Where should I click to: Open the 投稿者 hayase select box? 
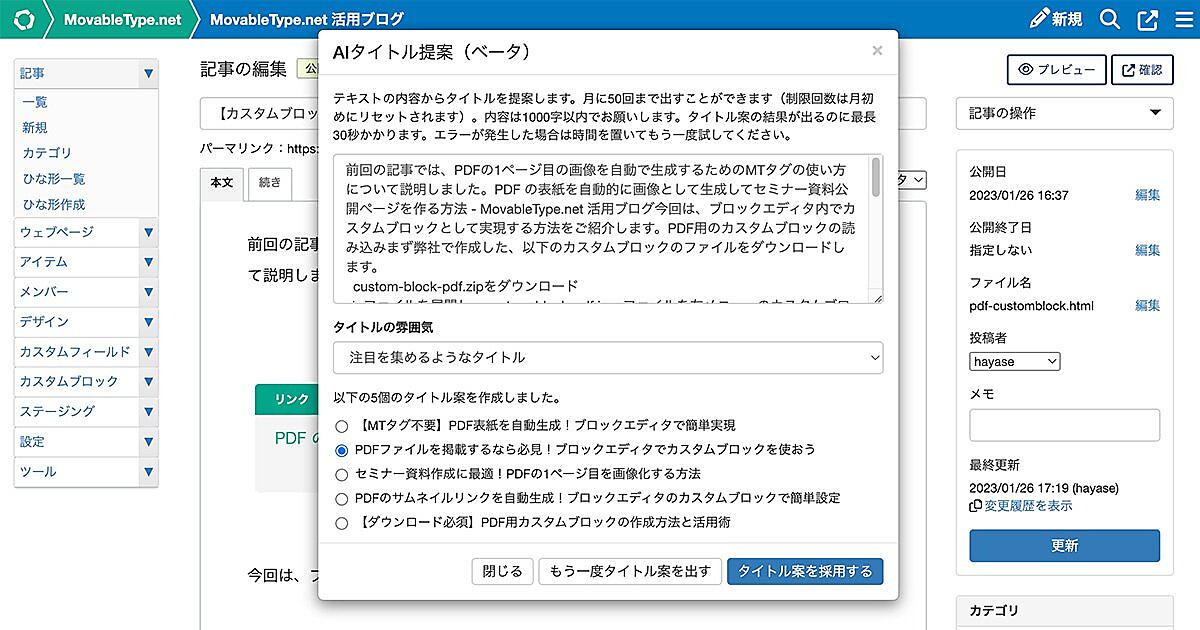coord(1015,361)
